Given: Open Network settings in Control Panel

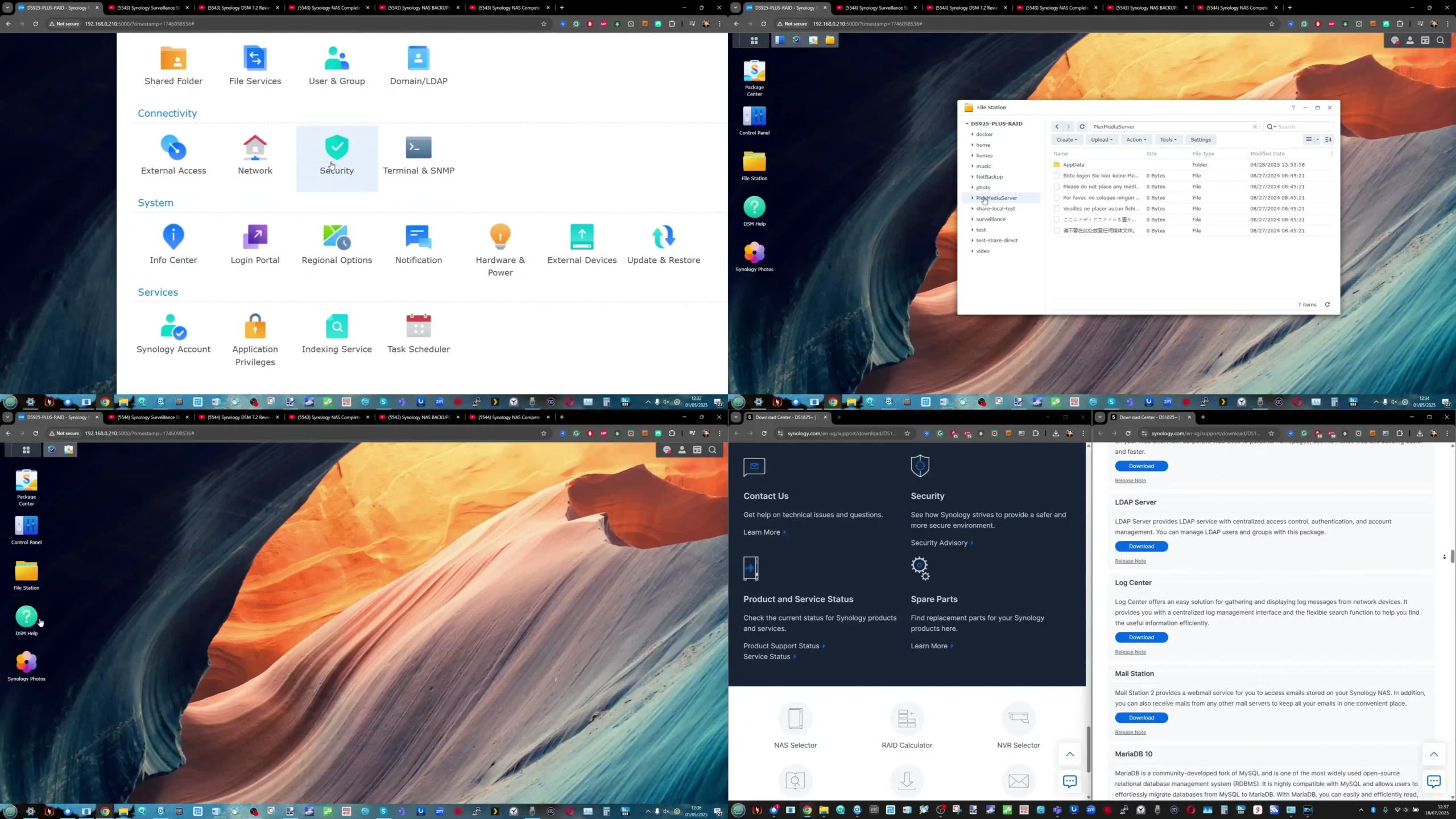Looking at the screenshot, I should [255, 155].
